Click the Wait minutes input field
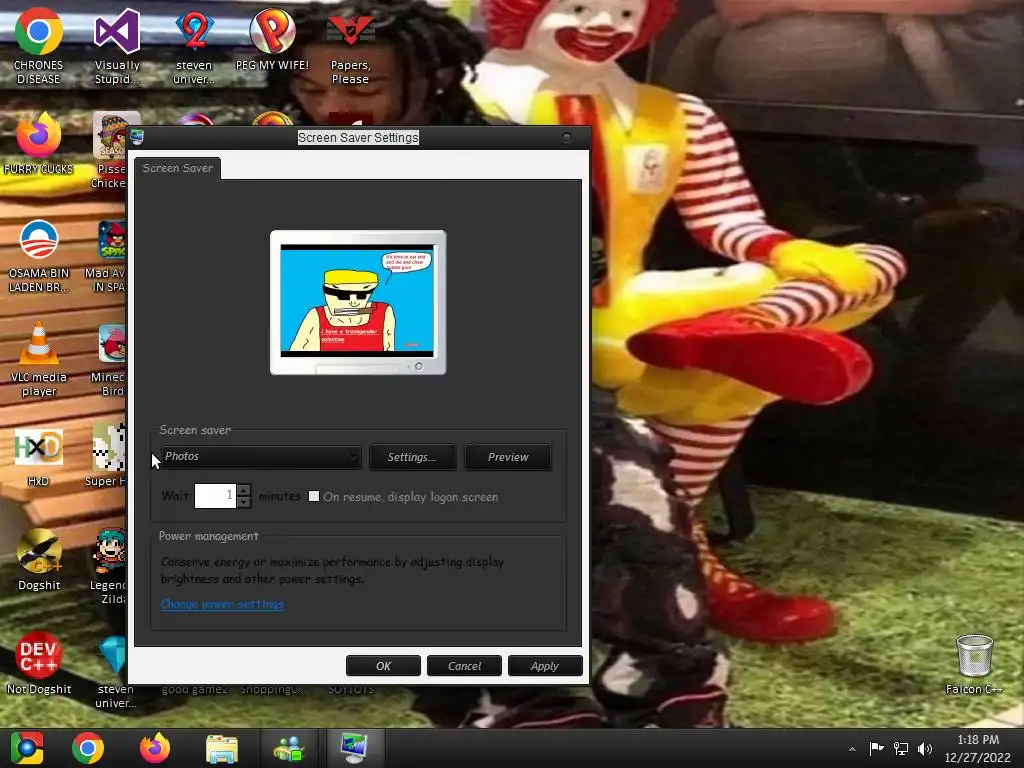Viewport: 1024px width, 768px height. [x=215, y=496]
